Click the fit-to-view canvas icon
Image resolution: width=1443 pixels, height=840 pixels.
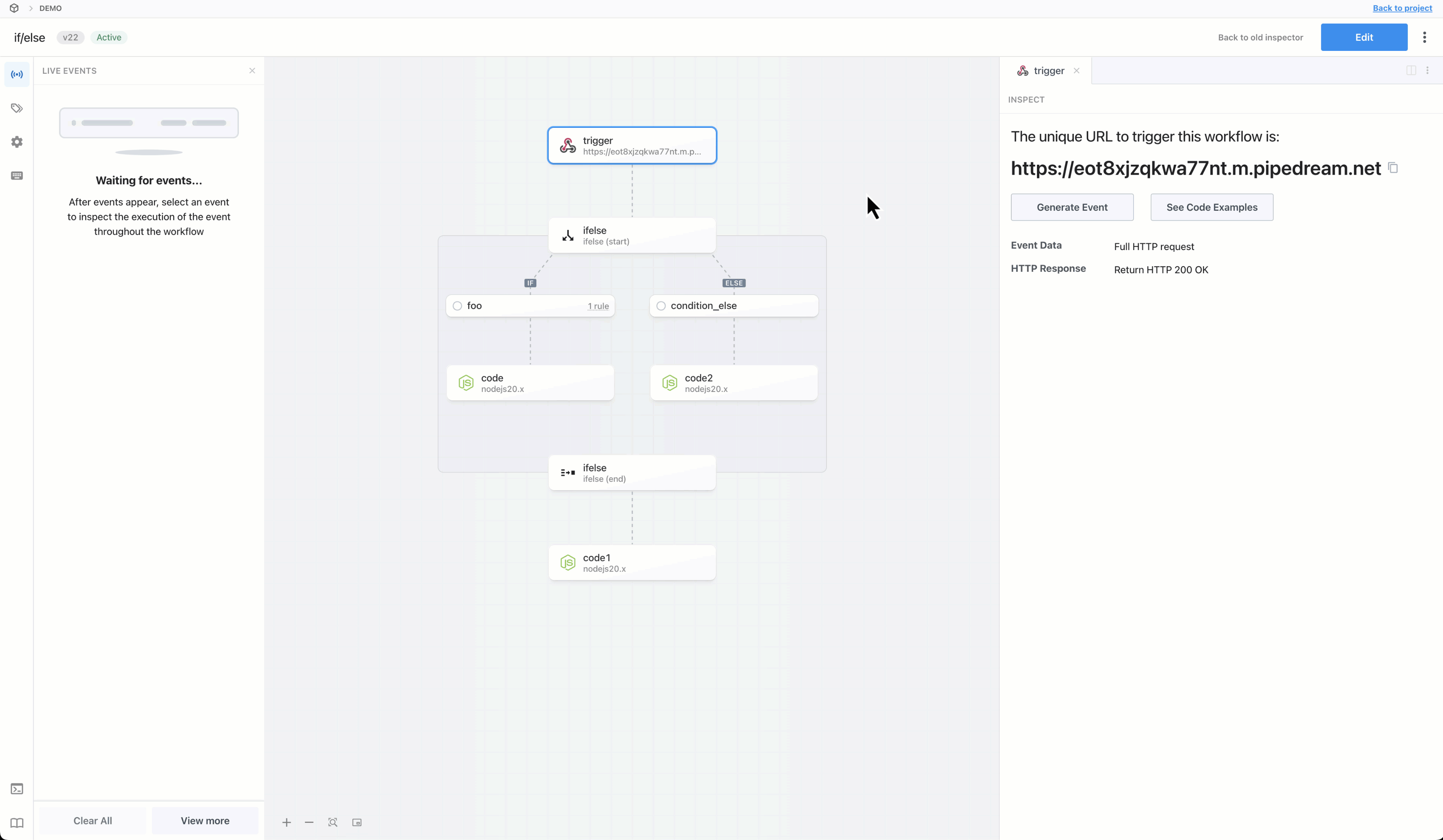point(333,822)
